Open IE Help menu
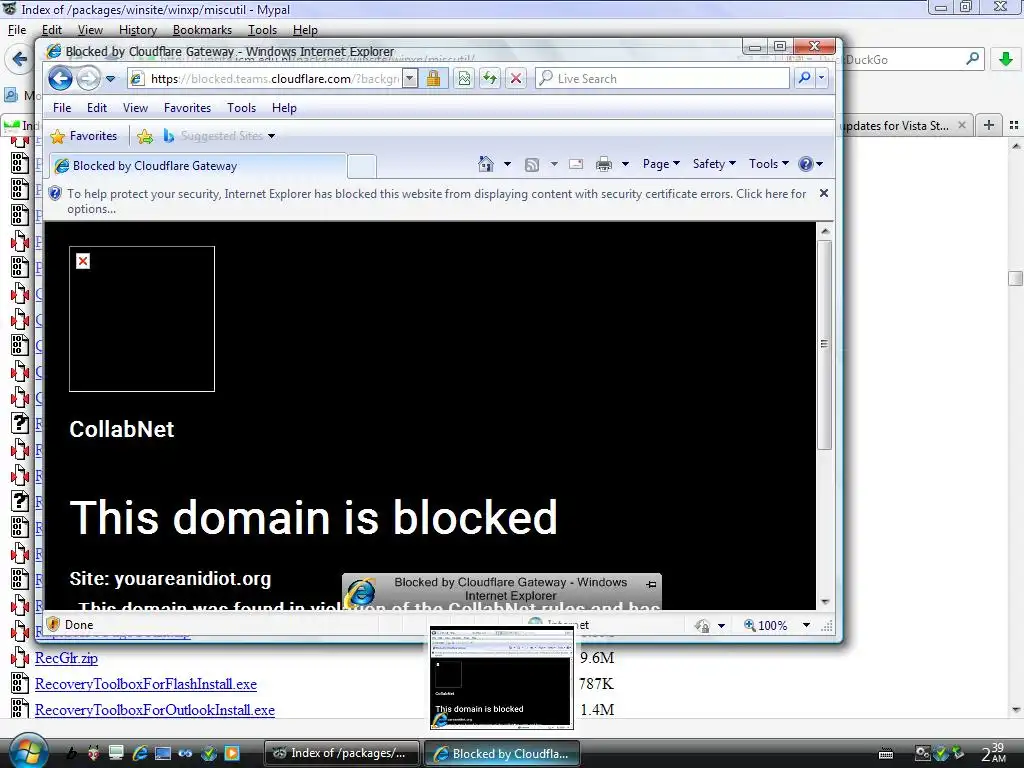Image resolution: width=1024 pixels, height=768 pixels. (x=284, y=108)
